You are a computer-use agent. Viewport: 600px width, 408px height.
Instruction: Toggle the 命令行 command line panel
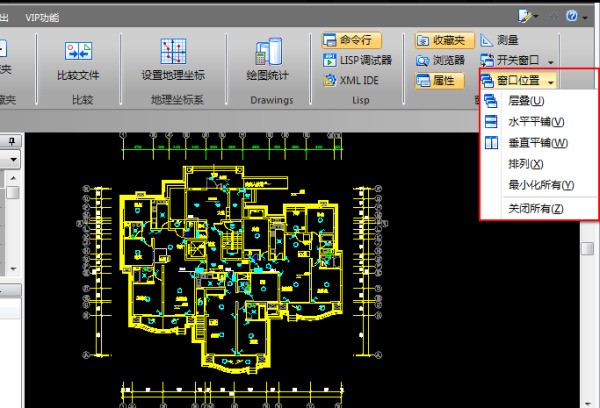click(x=352, y=41)
